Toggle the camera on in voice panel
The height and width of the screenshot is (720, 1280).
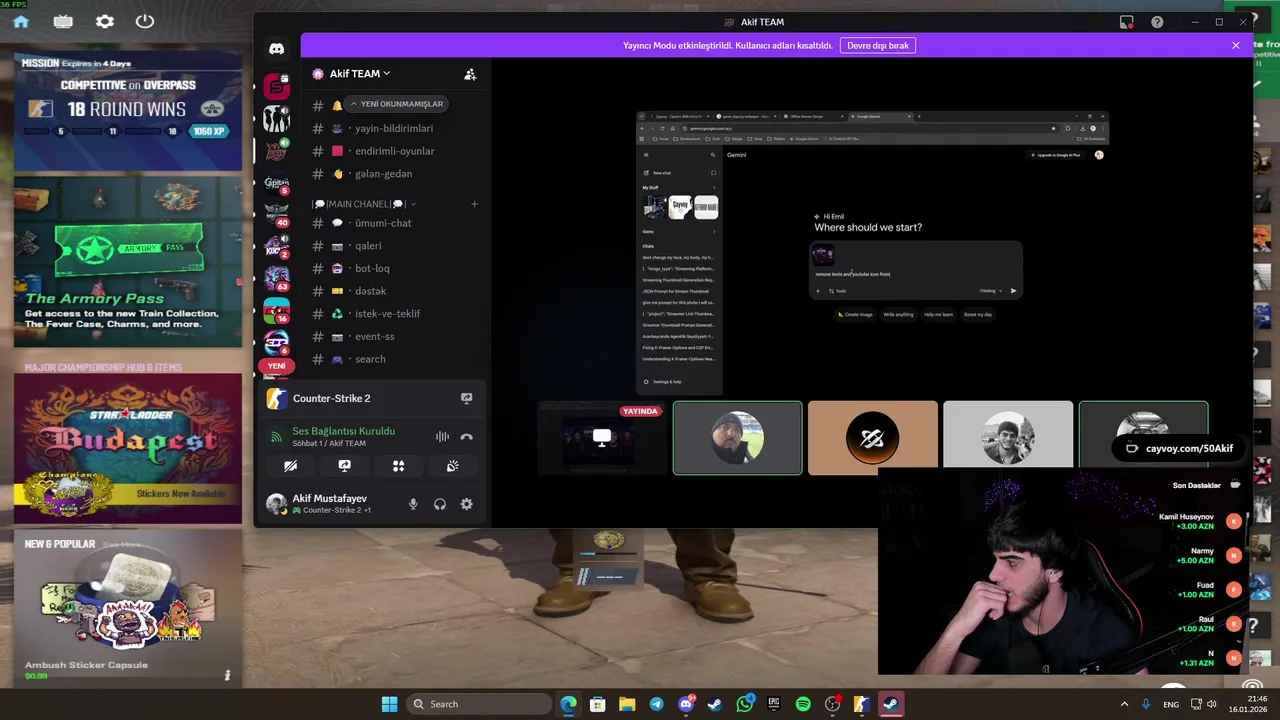[x=290, y=466]
